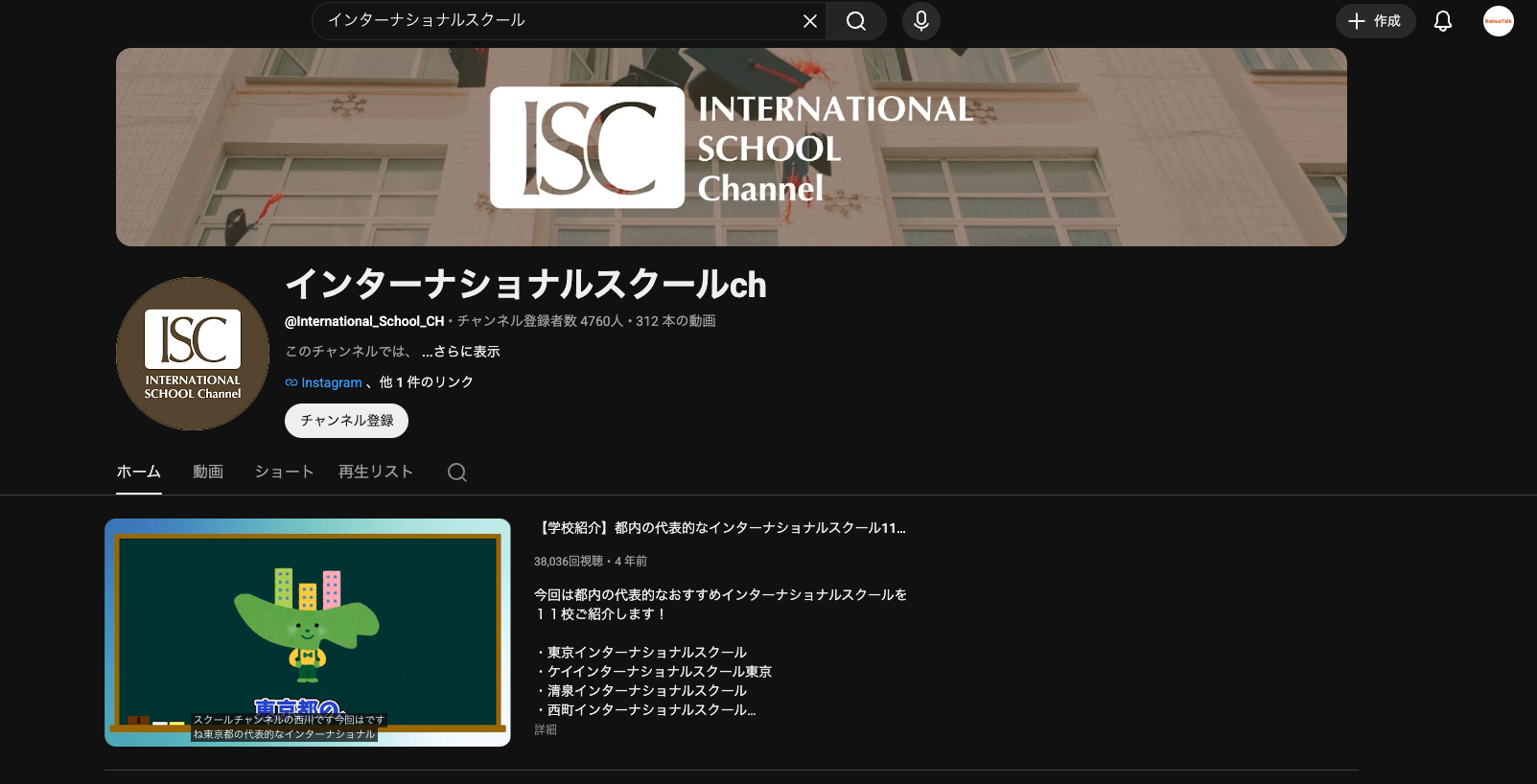This screenshot has width=1537, height=784.
Task: Open the notifications bell
Action: pyautogui.click(x=1443, y=21)
